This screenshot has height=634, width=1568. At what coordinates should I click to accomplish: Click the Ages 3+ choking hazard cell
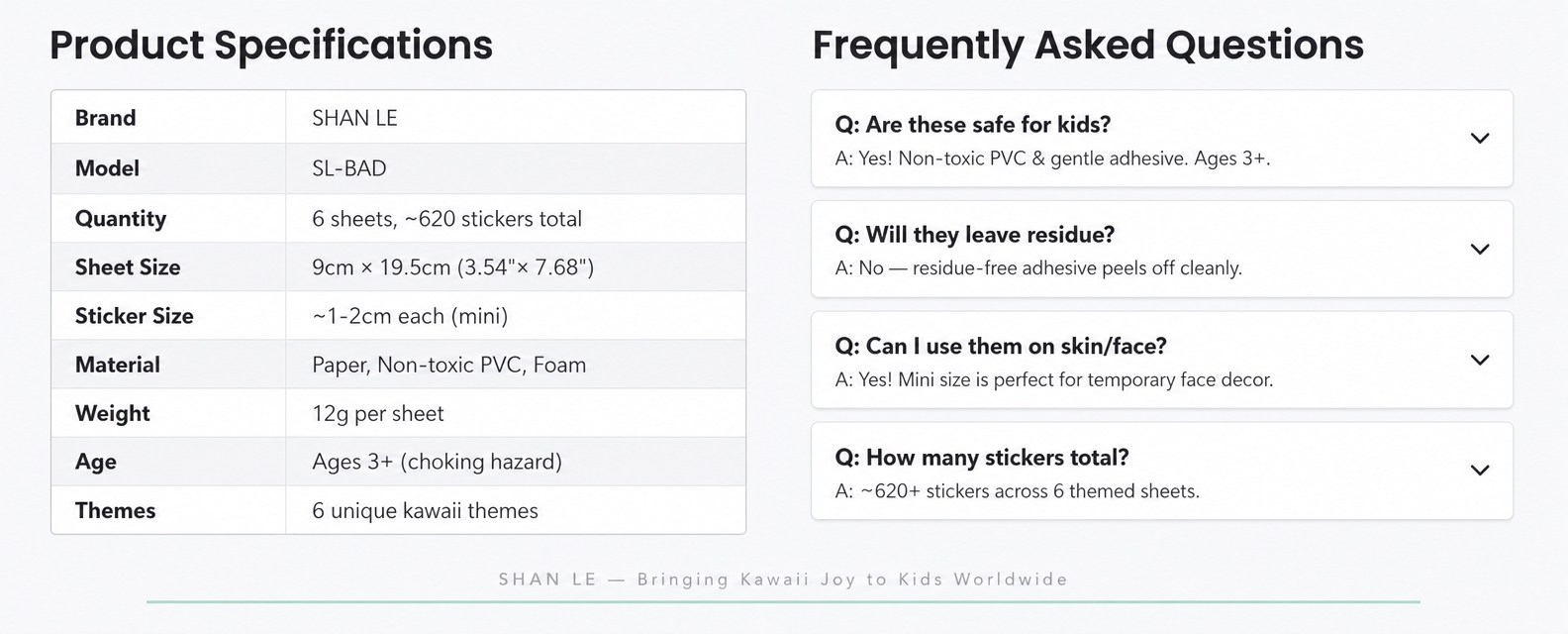[x=516, y=462]
